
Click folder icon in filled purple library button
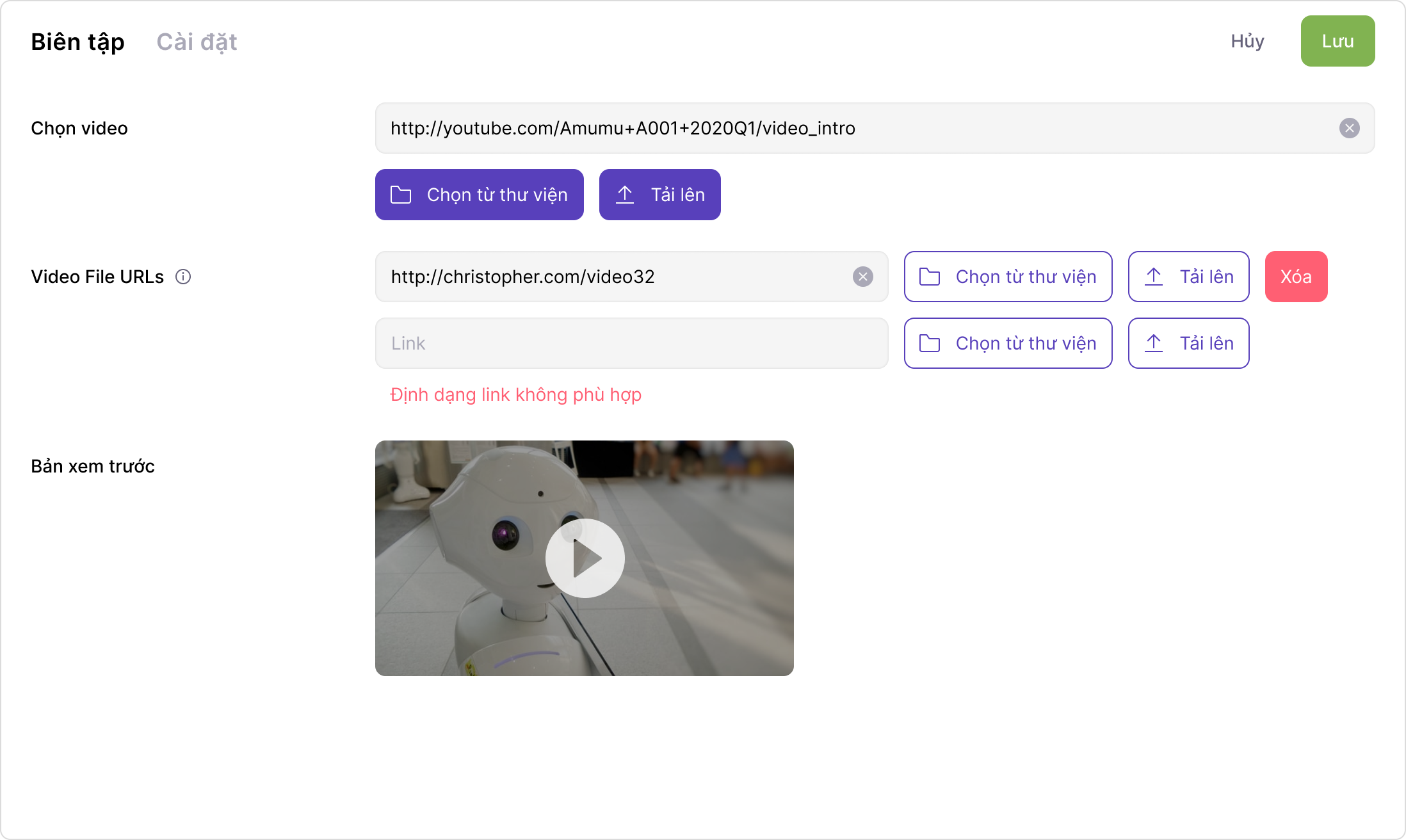pyautogui.click(x=401, y=195)
